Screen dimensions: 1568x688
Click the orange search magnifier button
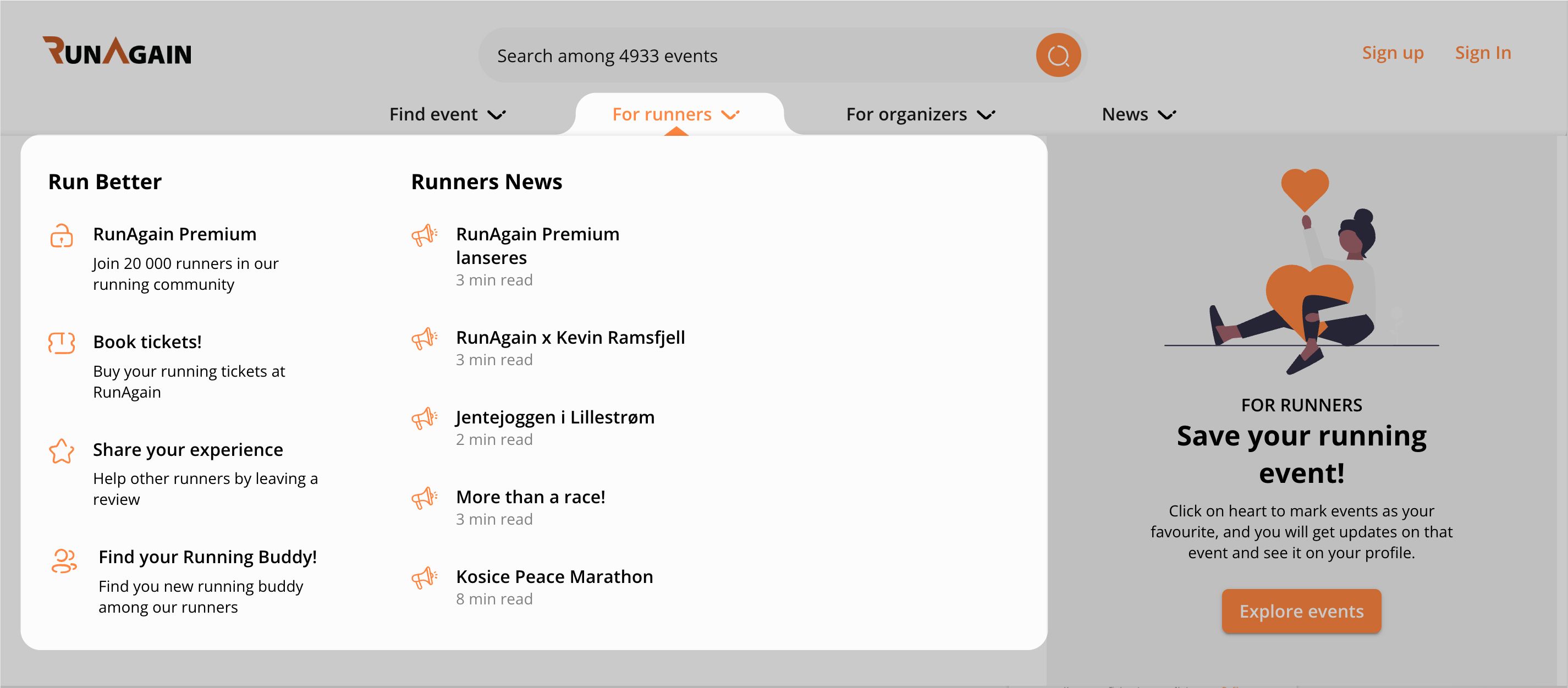pos(1058,56)
